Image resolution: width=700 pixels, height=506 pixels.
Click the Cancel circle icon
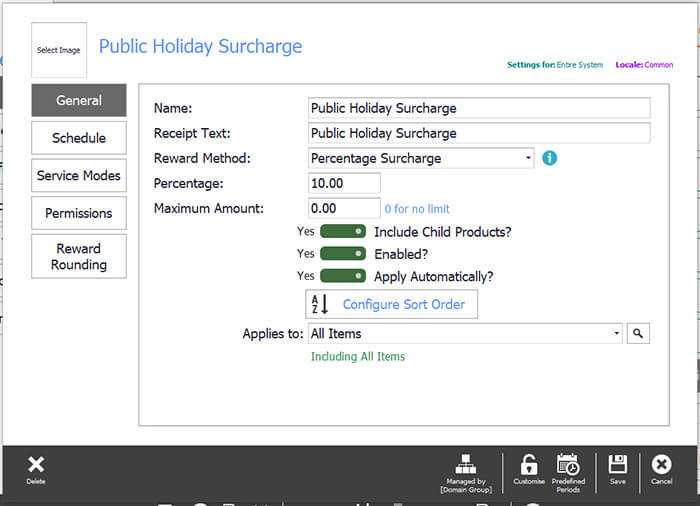click(x=661, y=466)
